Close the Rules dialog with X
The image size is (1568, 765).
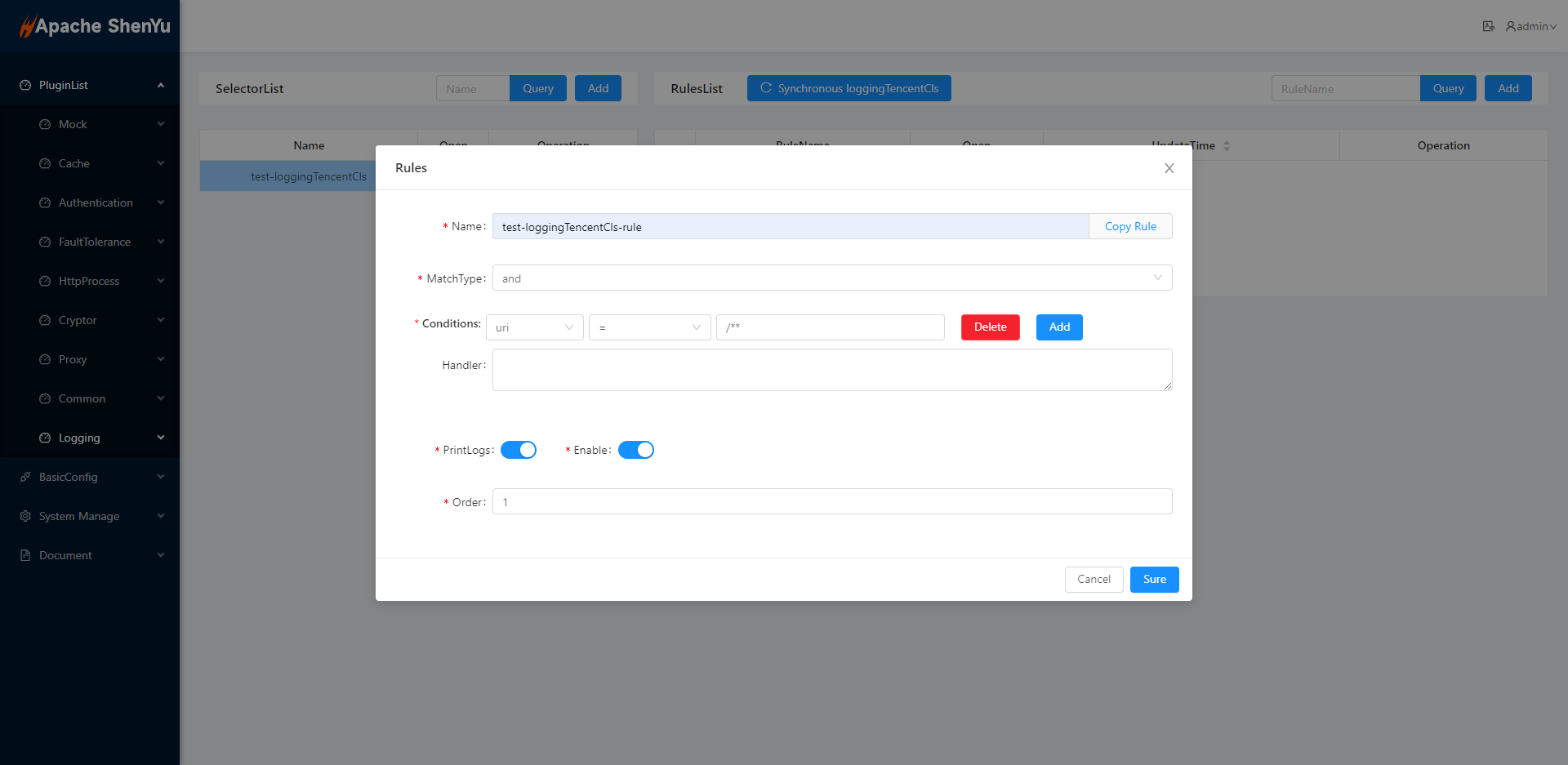point(1169,168)
